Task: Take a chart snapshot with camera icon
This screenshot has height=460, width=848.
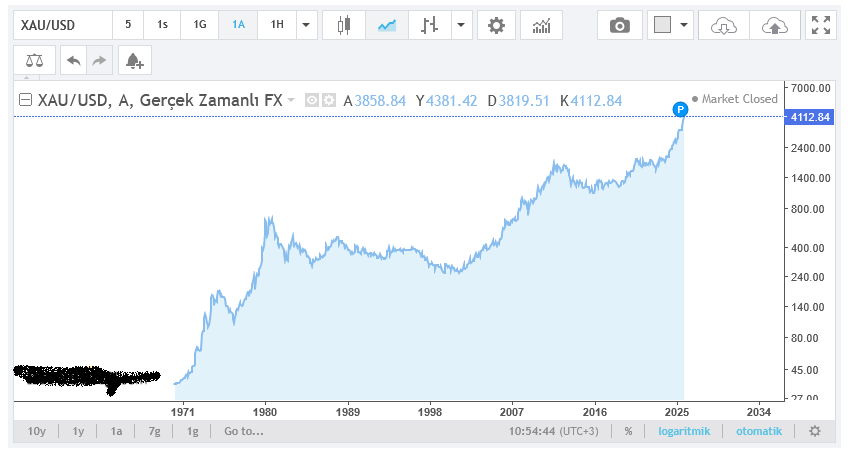Action: click(620, 26)
